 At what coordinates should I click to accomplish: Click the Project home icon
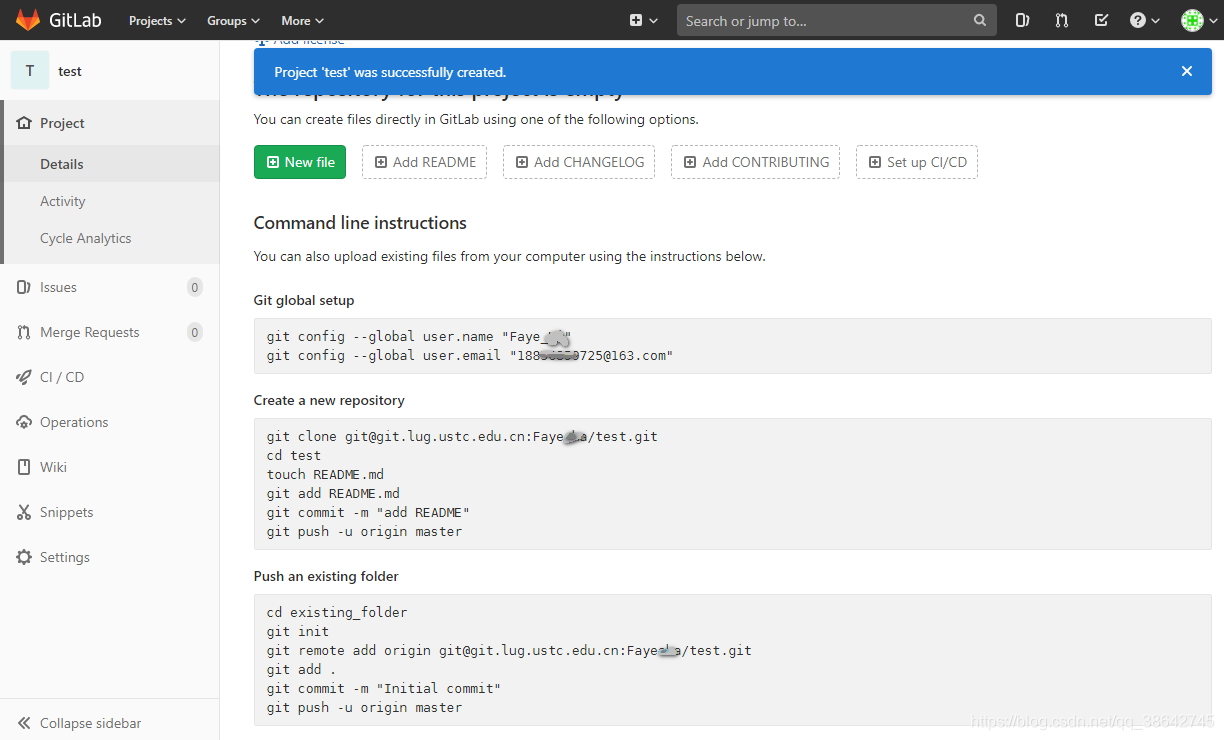coord(24,123)
